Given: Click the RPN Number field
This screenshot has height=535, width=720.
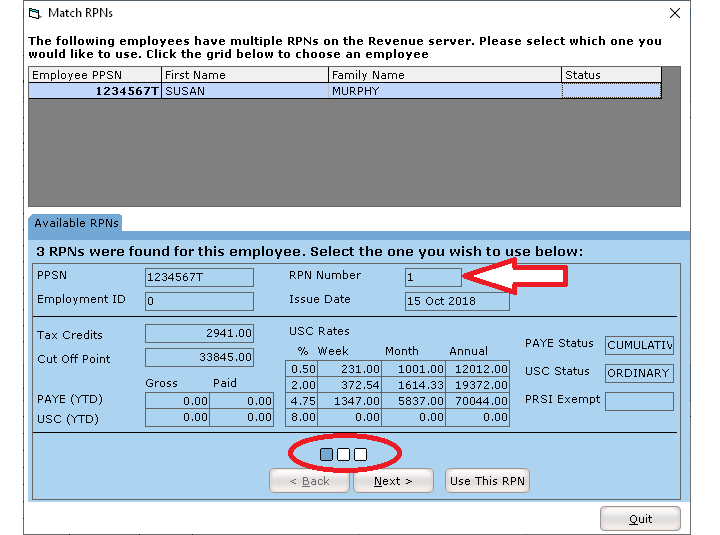Looking at the screenshot, I should coord(433,277).
